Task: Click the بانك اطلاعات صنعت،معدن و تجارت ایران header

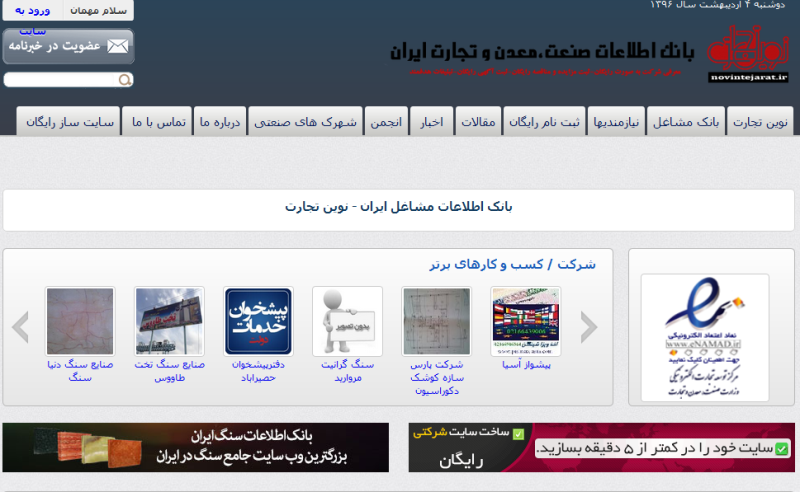Action: [542, 52]
